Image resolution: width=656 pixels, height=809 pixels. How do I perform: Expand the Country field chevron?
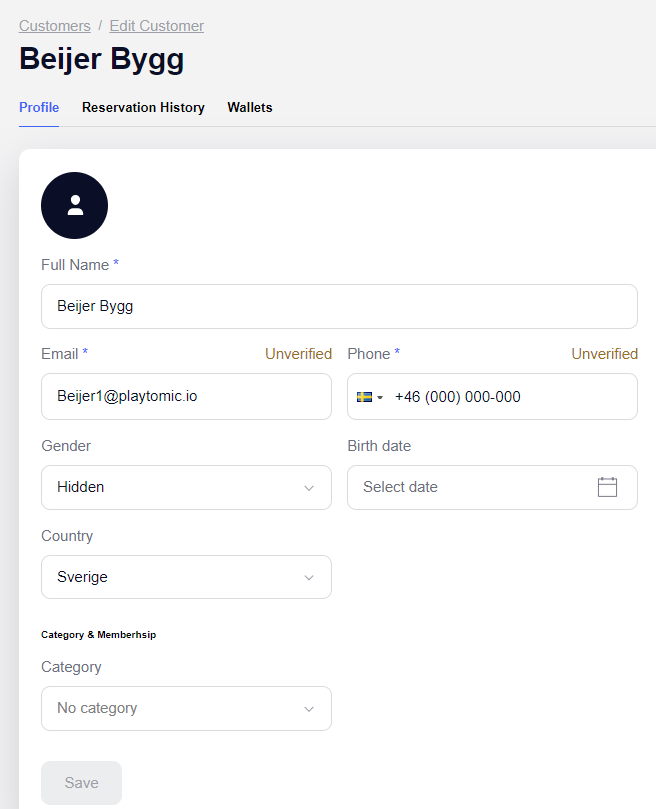(x=310, y=577)
